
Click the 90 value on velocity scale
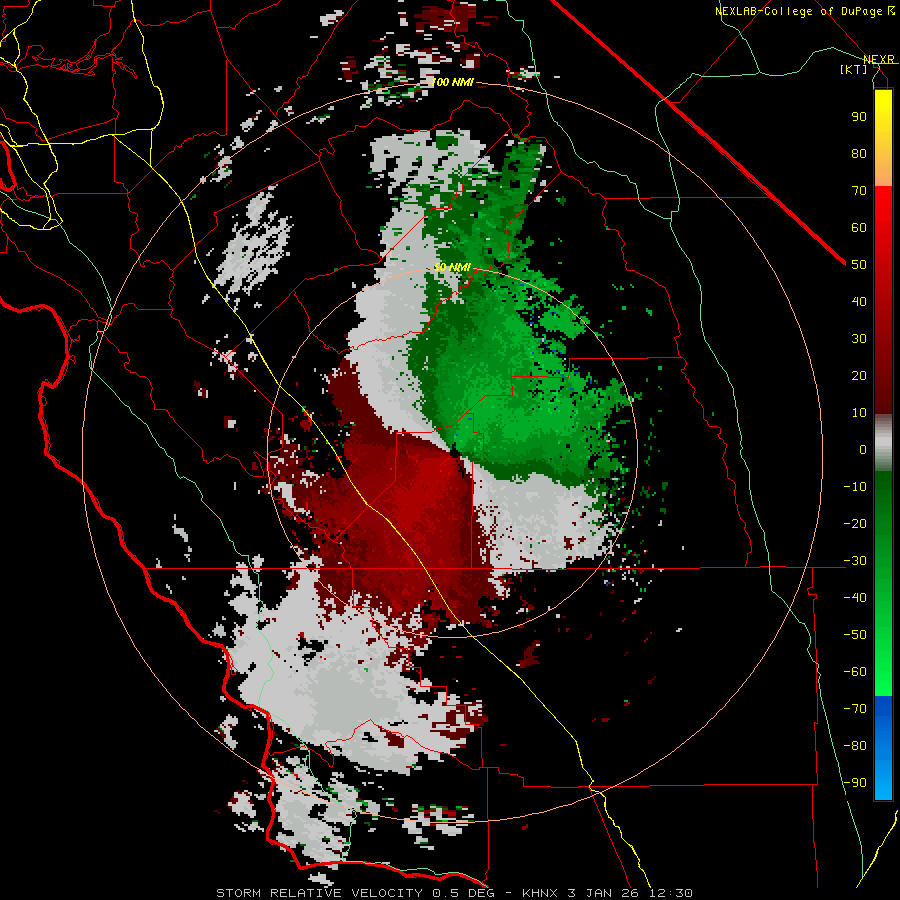(x=859, y=117)
